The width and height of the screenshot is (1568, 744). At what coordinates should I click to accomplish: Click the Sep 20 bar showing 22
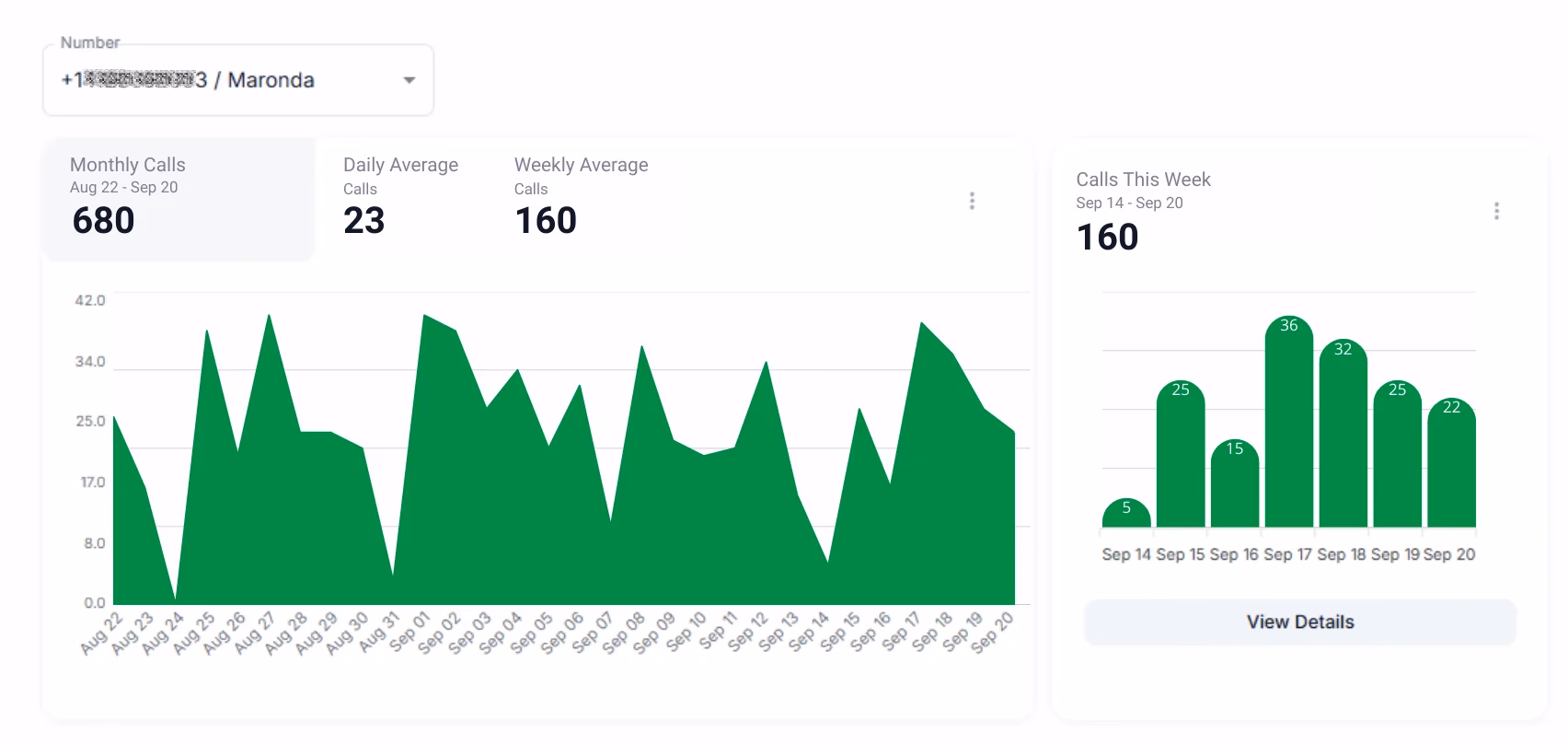pos(1452,462)
